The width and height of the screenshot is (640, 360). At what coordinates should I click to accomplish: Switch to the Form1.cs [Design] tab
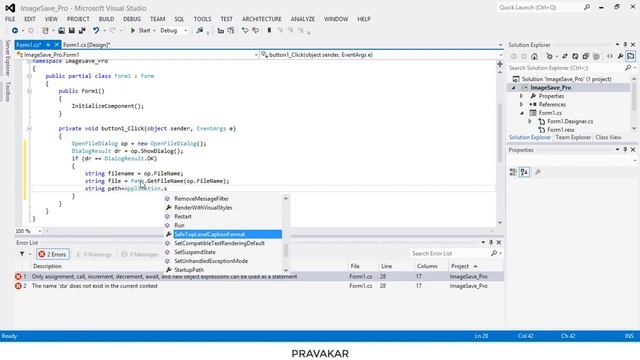click(x=87, y=45)
